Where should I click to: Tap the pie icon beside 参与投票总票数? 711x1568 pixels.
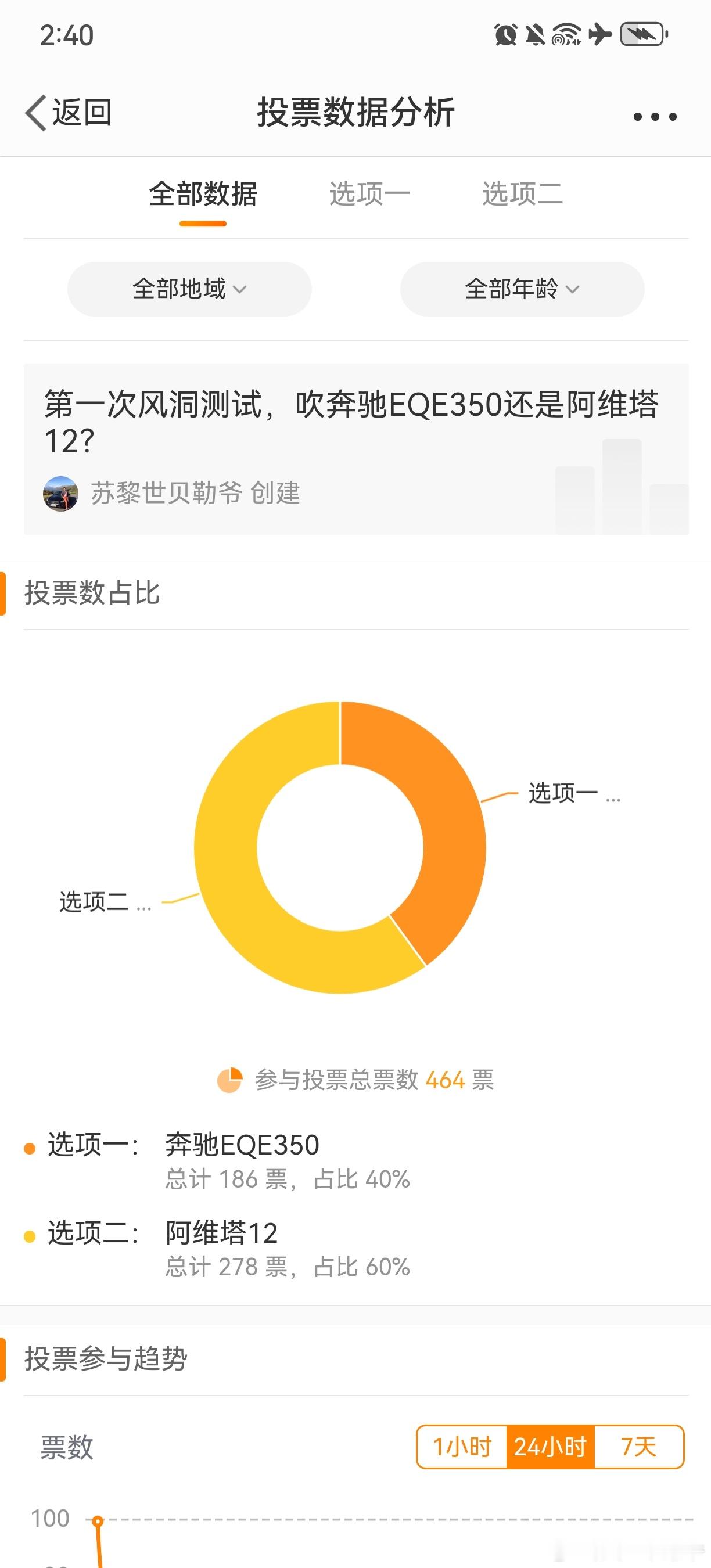pos(230,1080)
